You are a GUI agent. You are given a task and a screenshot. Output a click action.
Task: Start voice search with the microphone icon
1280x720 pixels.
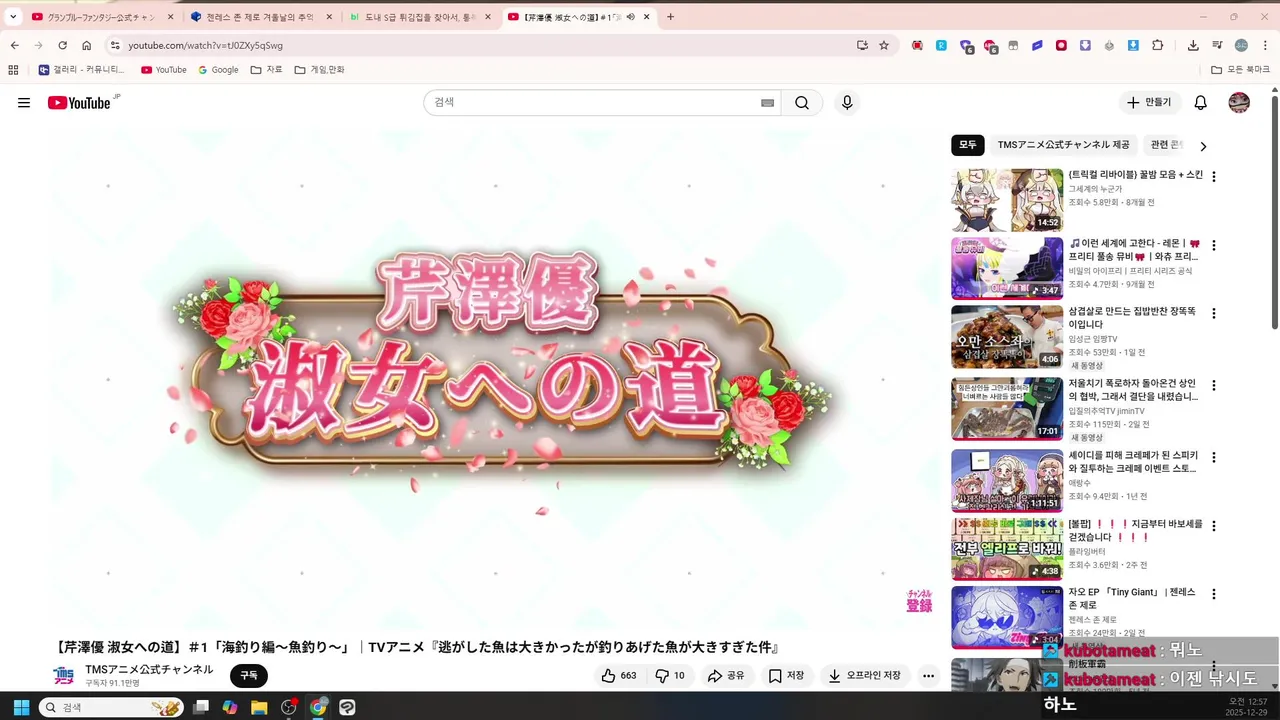847,103
